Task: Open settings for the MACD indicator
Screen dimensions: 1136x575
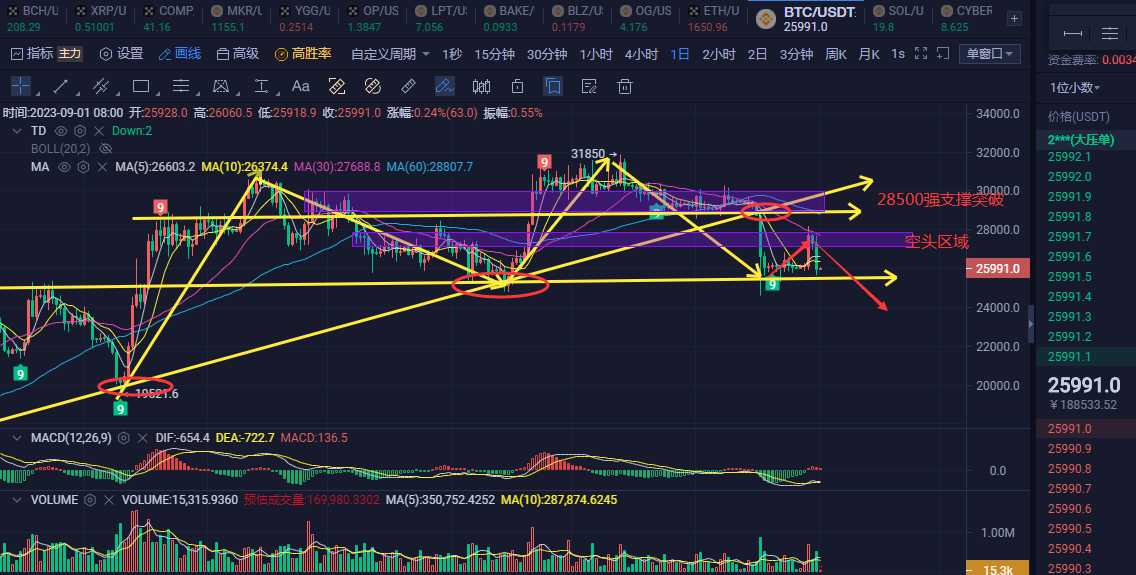Action: [x=124, y=438]
